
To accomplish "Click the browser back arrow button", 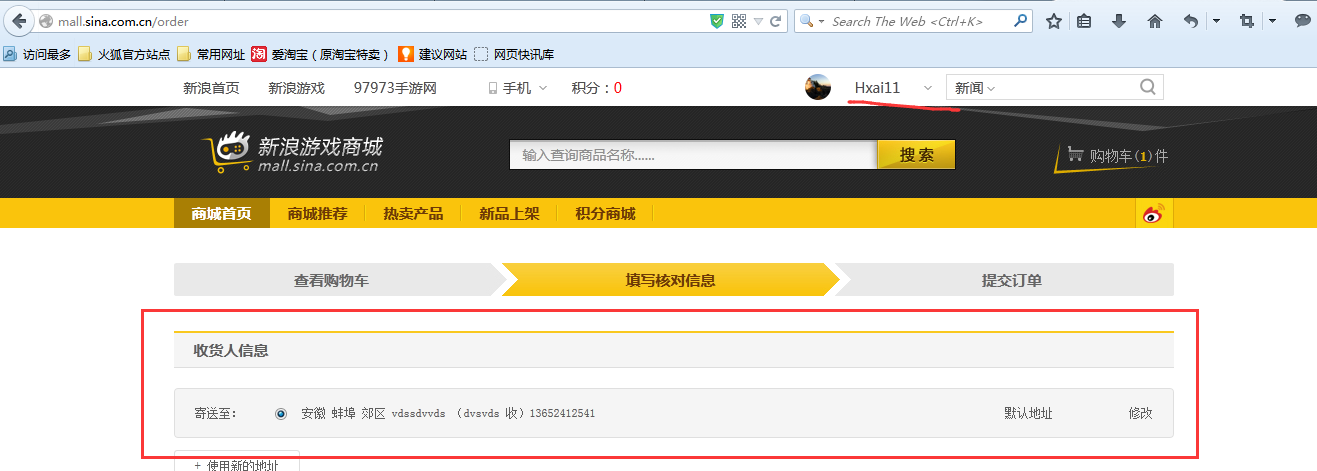I will coord(19,21).
